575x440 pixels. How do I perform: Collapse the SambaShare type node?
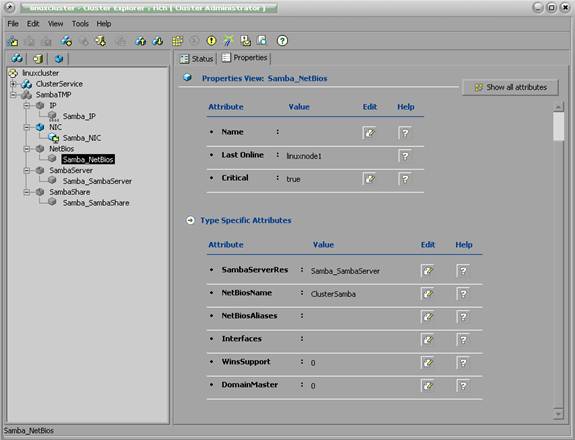click(x=27, y=192)
